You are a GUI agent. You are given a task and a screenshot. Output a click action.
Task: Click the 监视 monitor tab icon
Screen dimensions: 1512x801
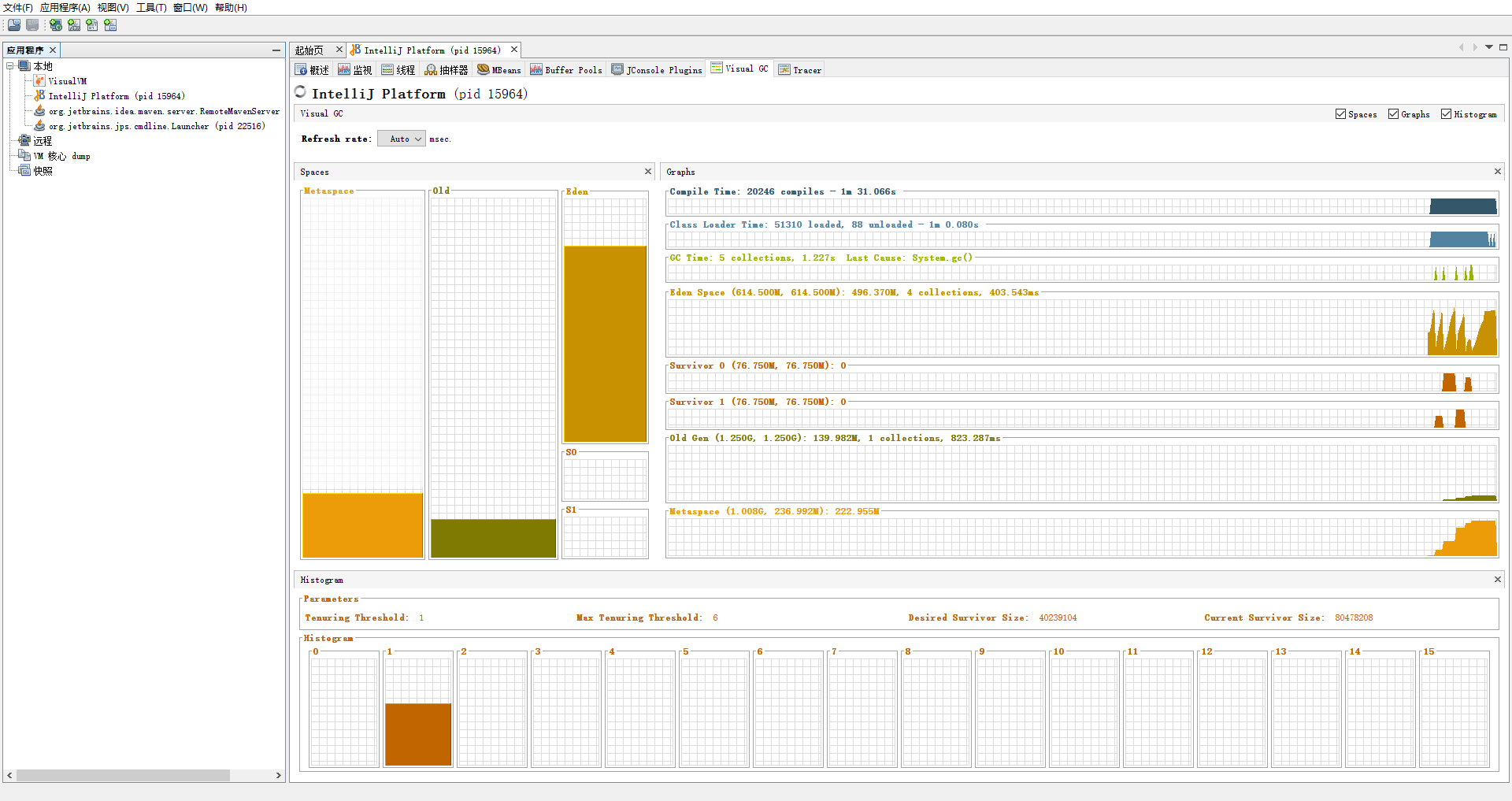344,70
